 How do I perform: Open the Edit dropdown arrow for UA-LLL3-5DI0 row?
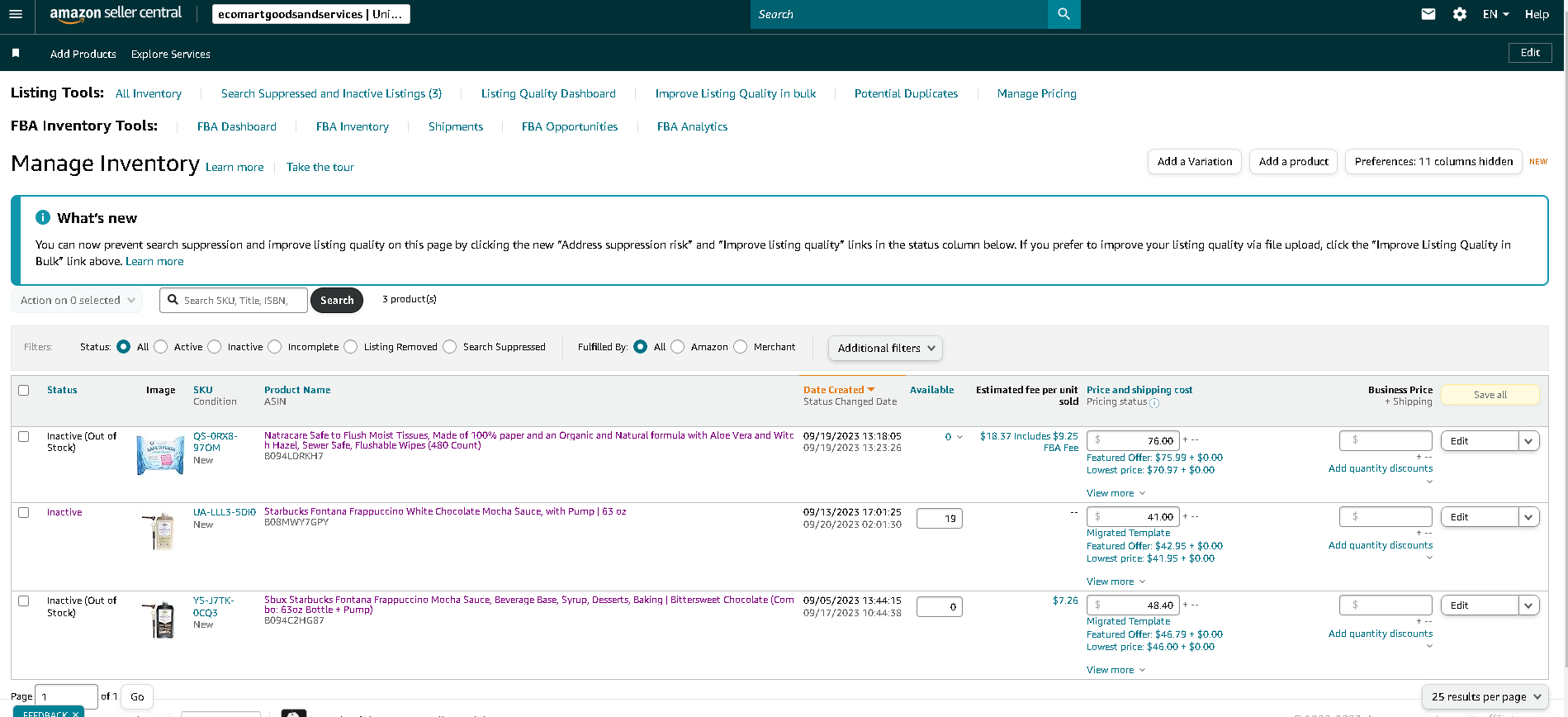pos(1528,517)
